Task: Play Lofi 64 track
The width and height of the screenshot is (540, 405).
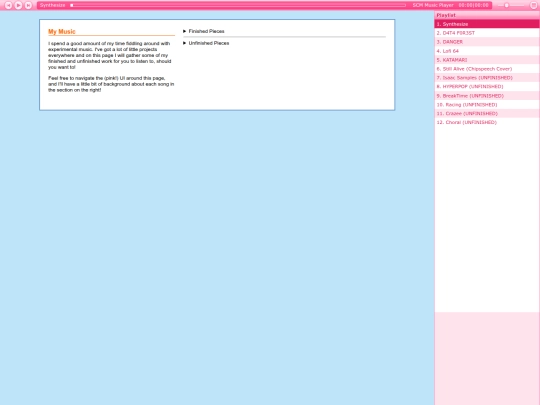Action: [487, 51]
